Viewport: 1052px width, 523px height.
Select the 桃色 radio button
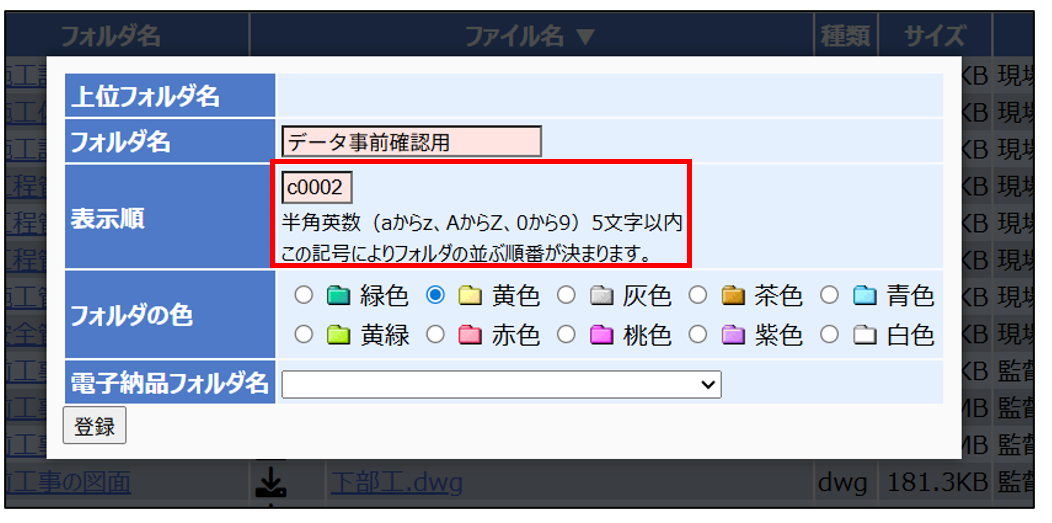pos(566,336)
